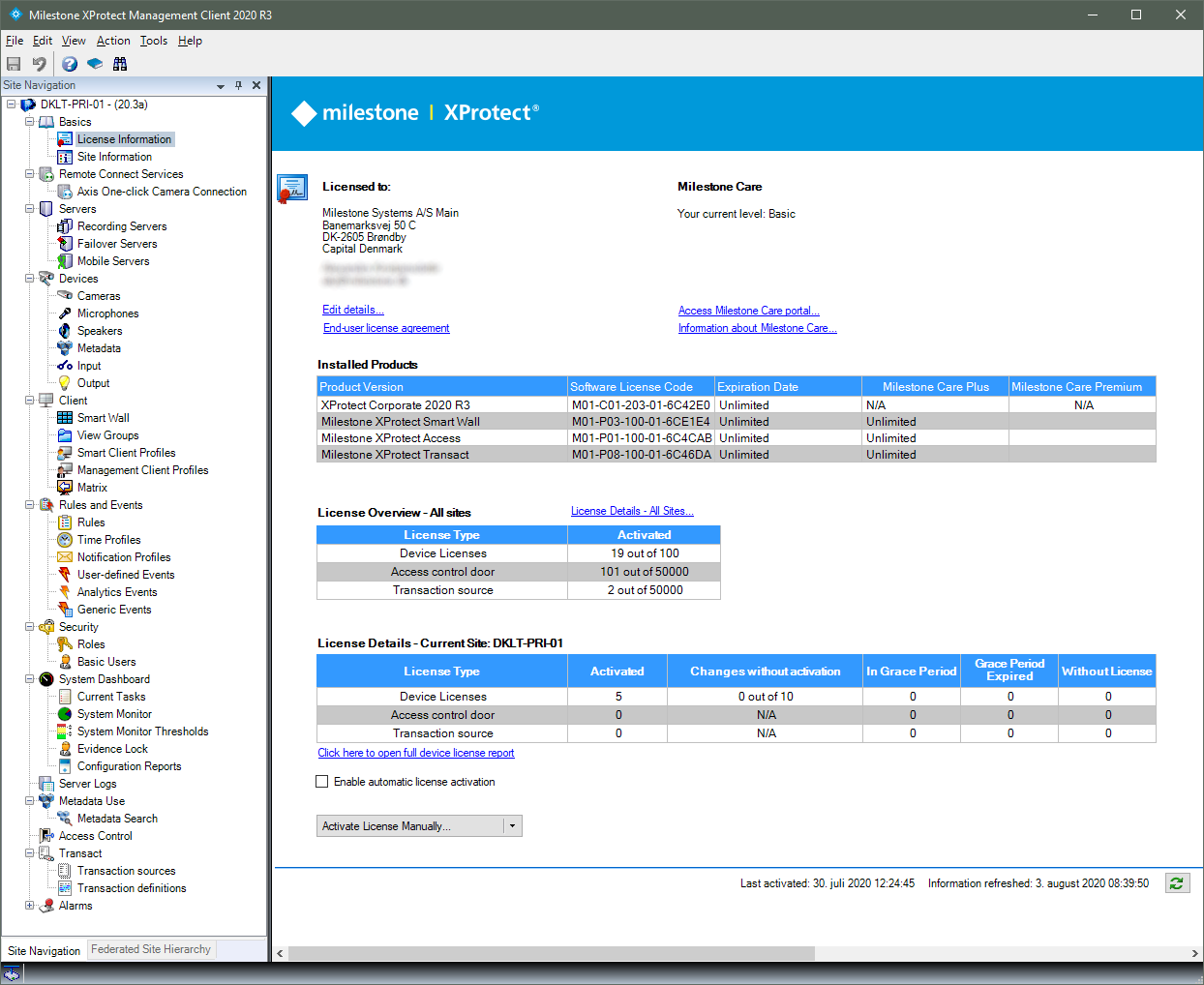The width and height of the screenshot is (1204, 985).
Task: Collapse the System Dashboard node
Action: pos(29,679)
